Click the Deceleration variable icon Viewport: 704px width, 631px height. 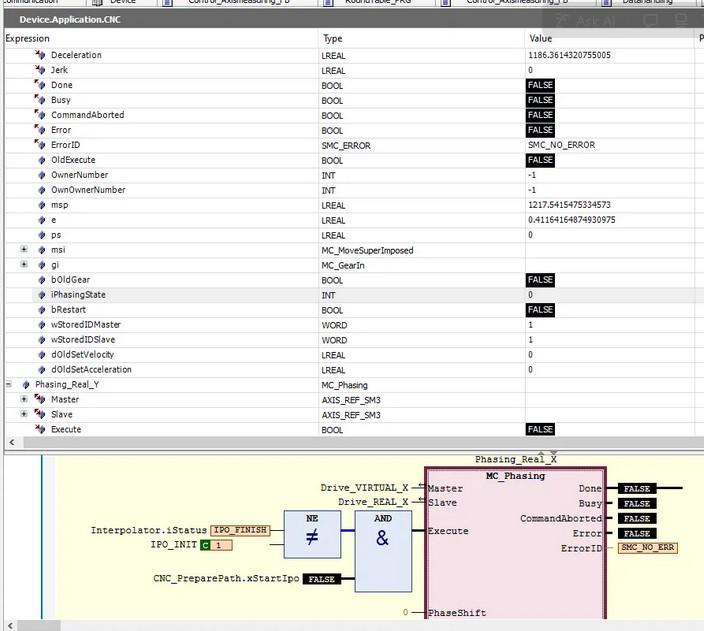(41, 55)
